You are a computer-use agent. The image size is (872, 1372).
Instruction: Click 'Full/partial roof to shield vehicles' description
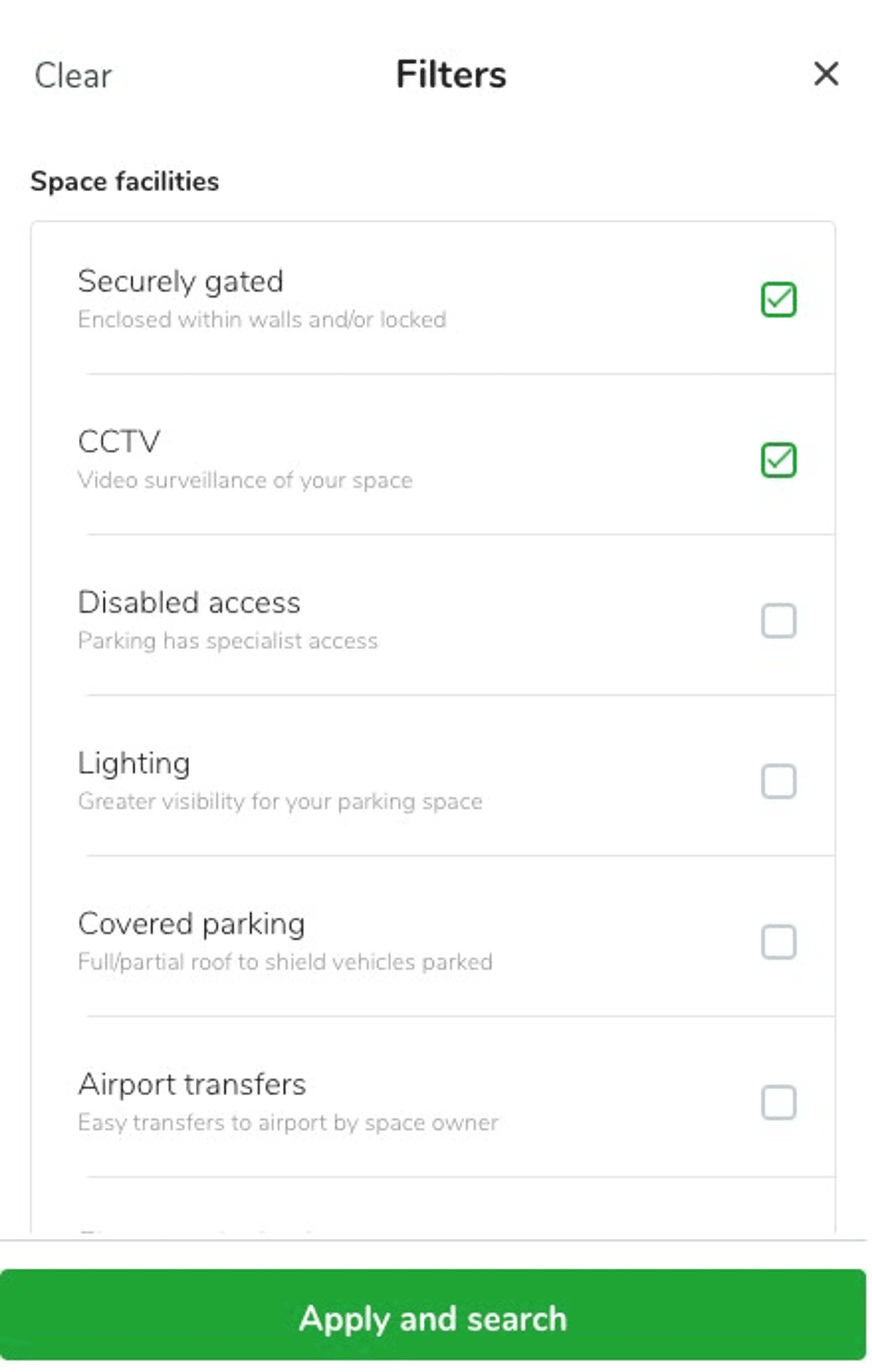coord(285,962)
